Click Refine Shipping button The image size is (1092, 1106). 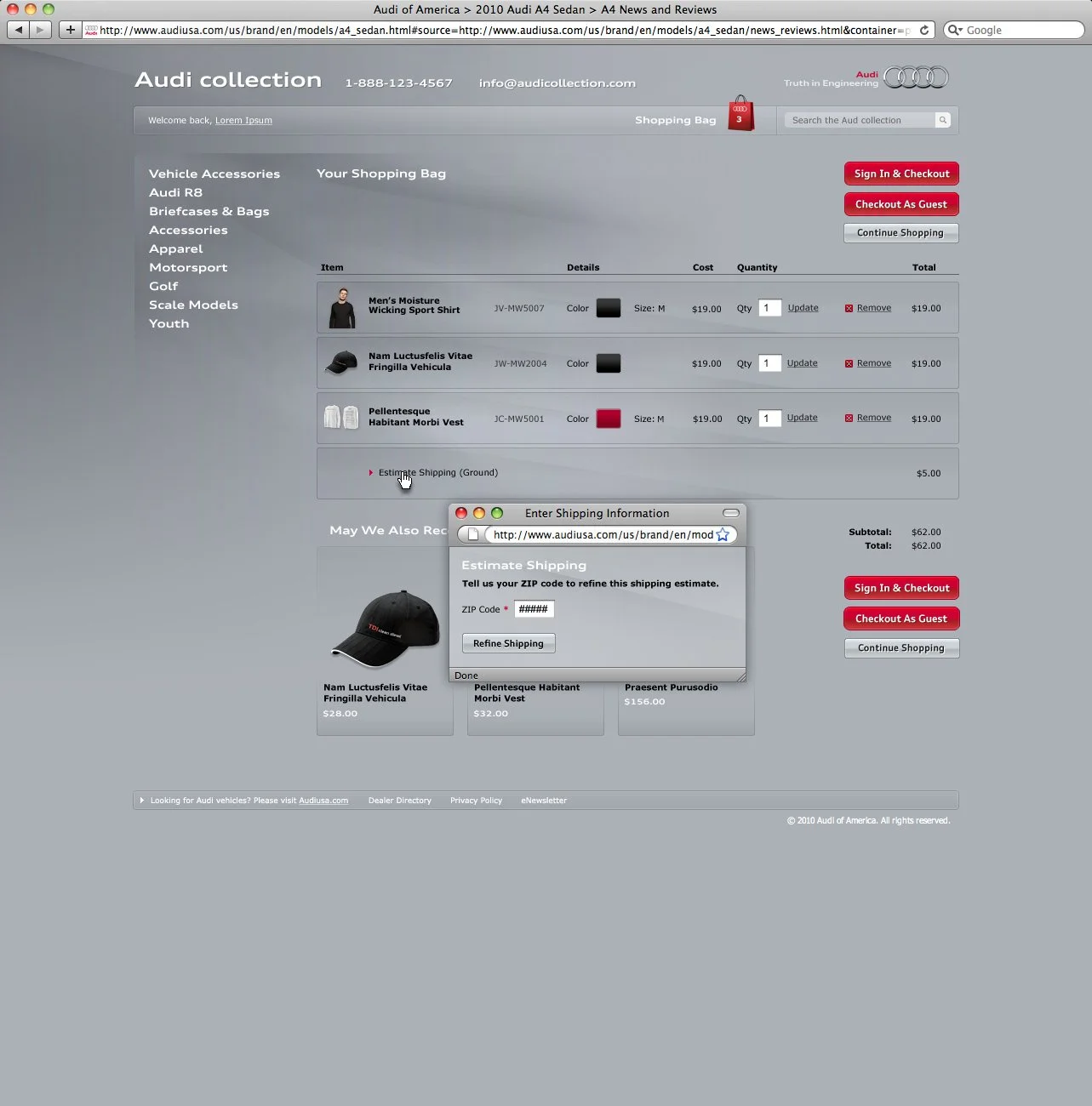(508, 643)
